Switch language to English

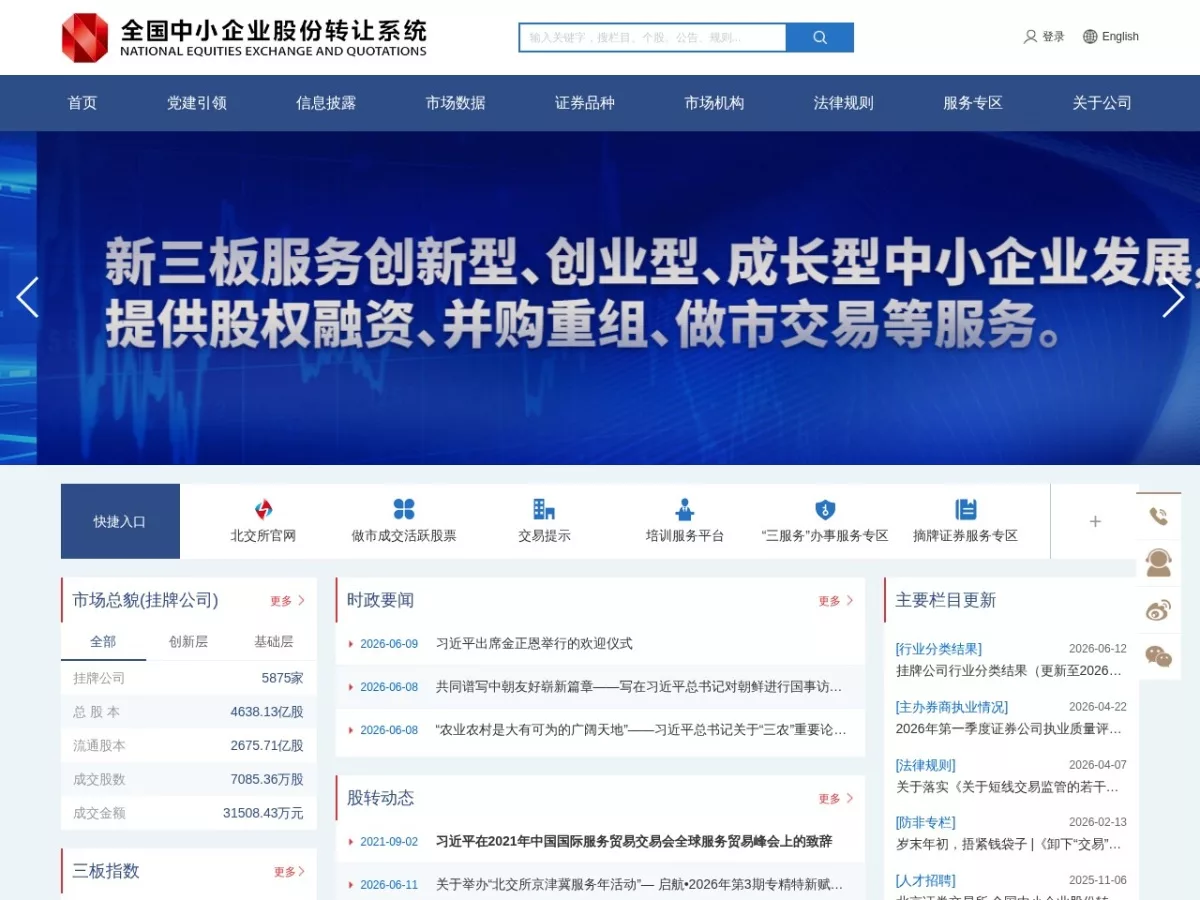pyautogui.click(x=1111, y=37)
